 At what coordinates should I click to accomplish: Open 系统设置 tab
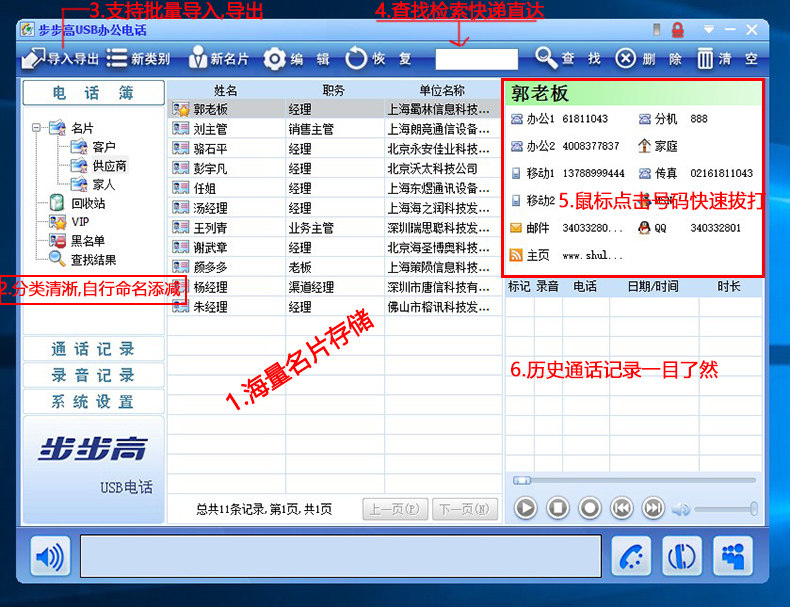coord(94,401)
